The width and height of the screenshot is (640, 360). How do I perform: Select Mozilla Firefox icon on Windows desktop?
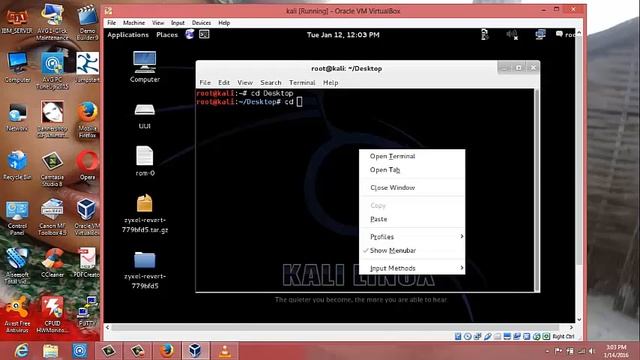coord(87,120)
